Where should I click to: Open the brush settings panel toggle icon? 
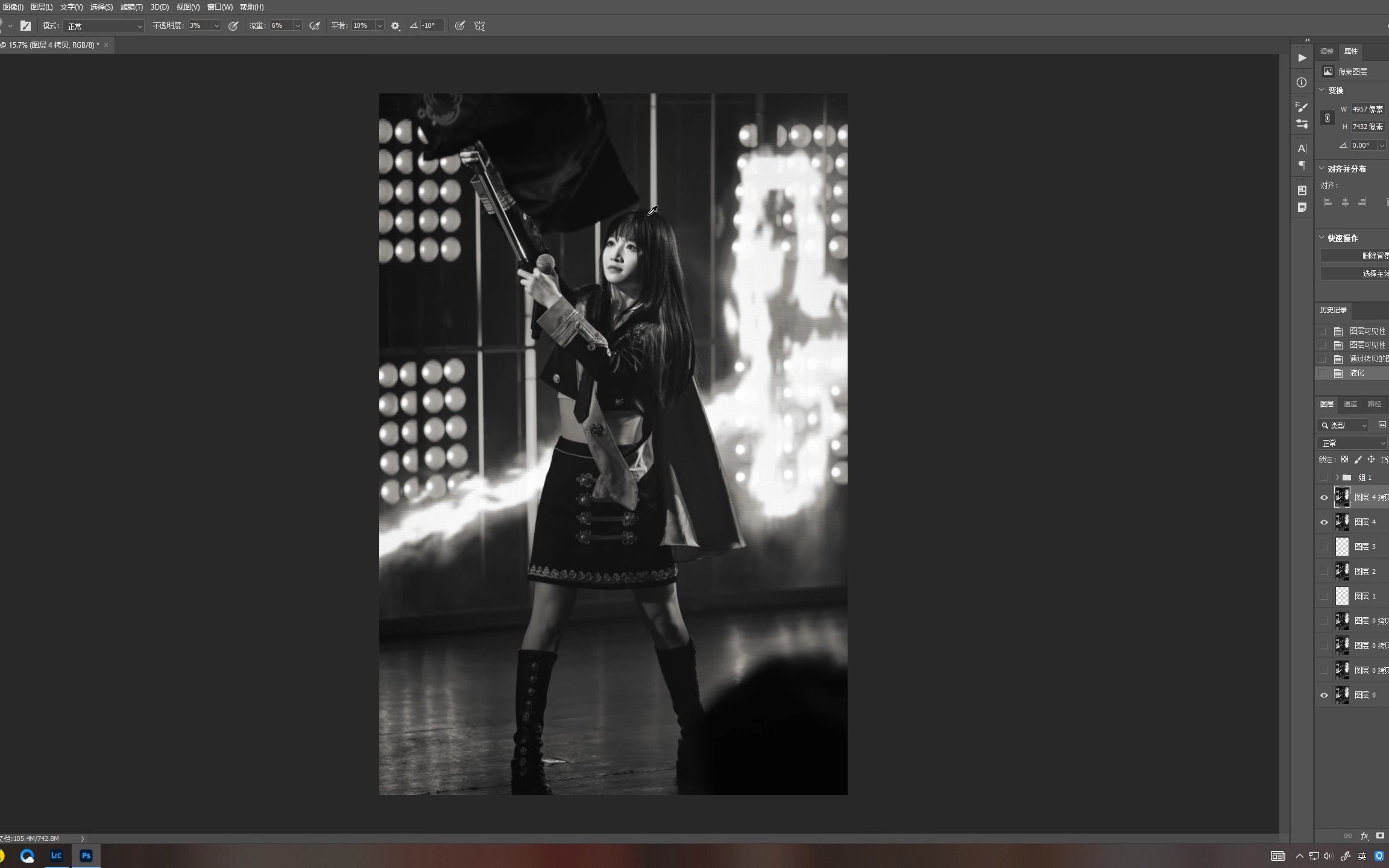pos(25,26)
